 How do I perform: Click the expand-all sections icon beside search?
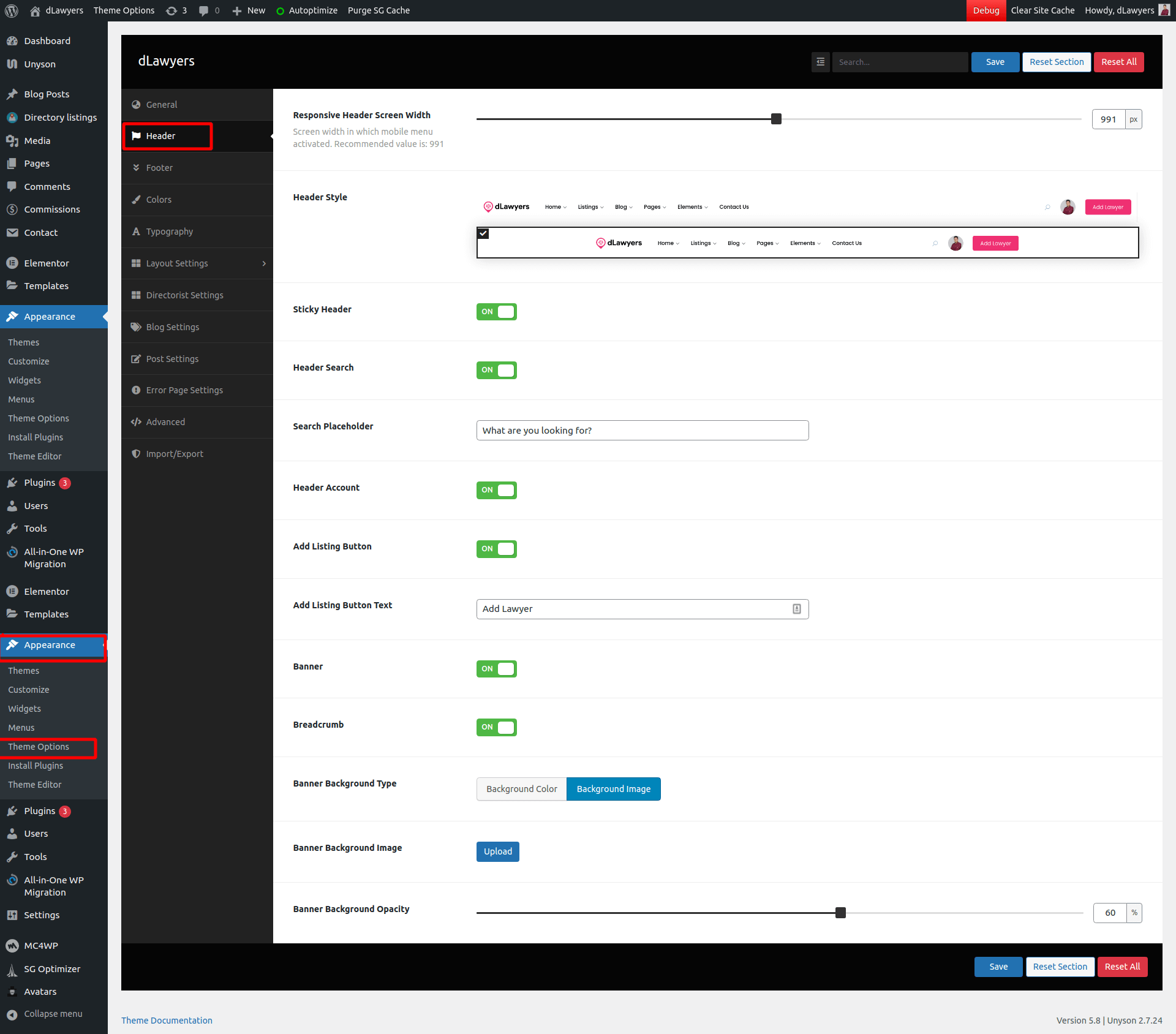pyautogui.click(x=820, y=62)
